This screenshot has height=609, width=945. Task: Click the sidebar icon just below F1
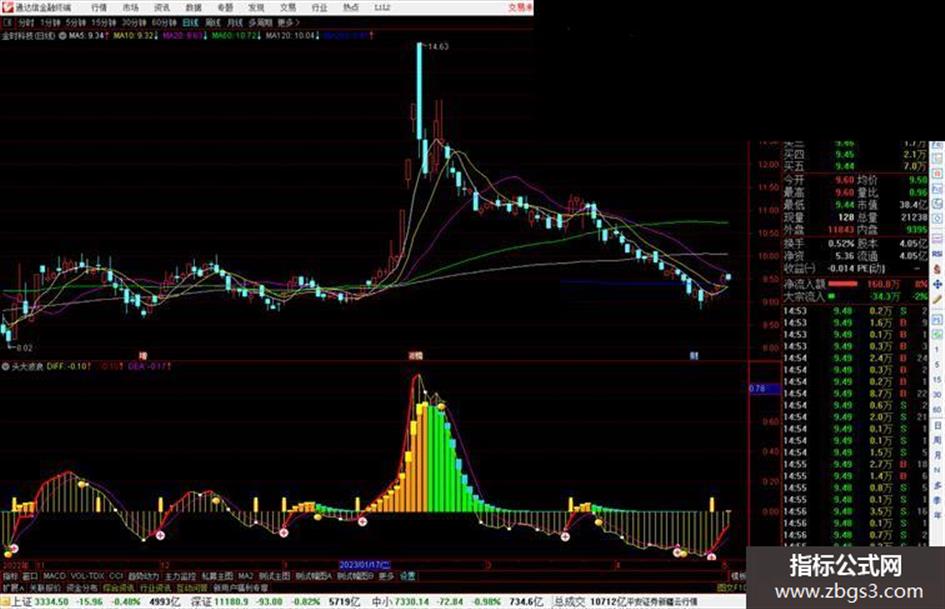pyautogui.click(x=937, y=334)
